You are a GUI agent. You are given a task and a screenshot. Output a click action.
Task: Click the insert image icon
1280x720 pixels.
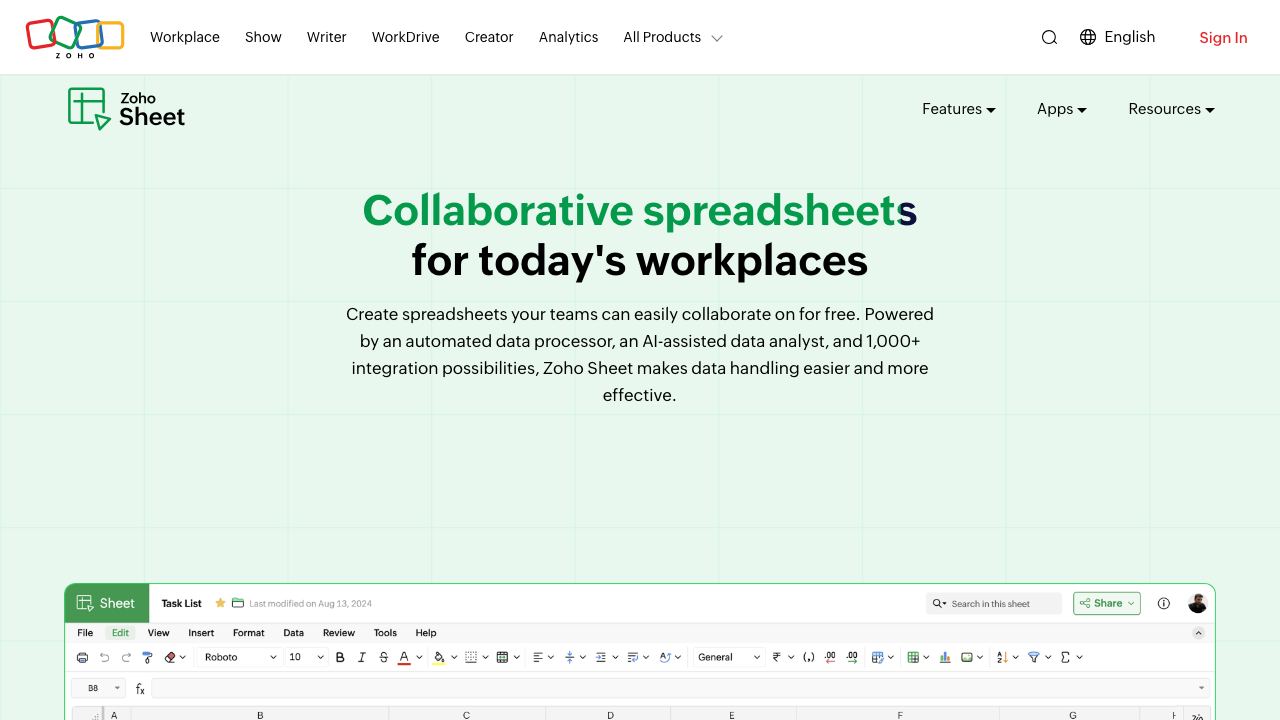(967, 657)
